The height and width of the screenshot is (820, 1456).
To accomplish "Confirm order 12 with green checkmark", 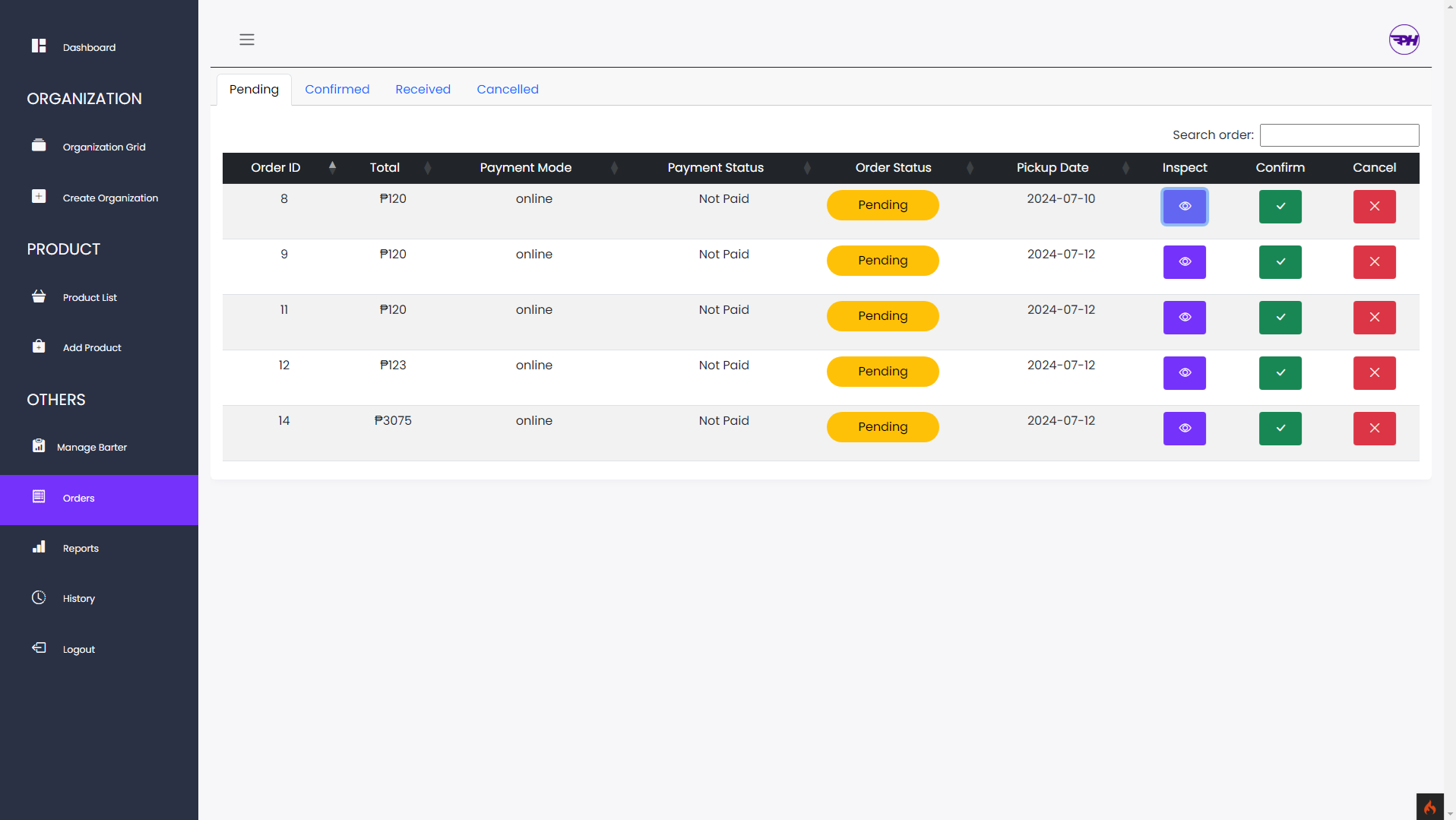I will pos(1280,373).
